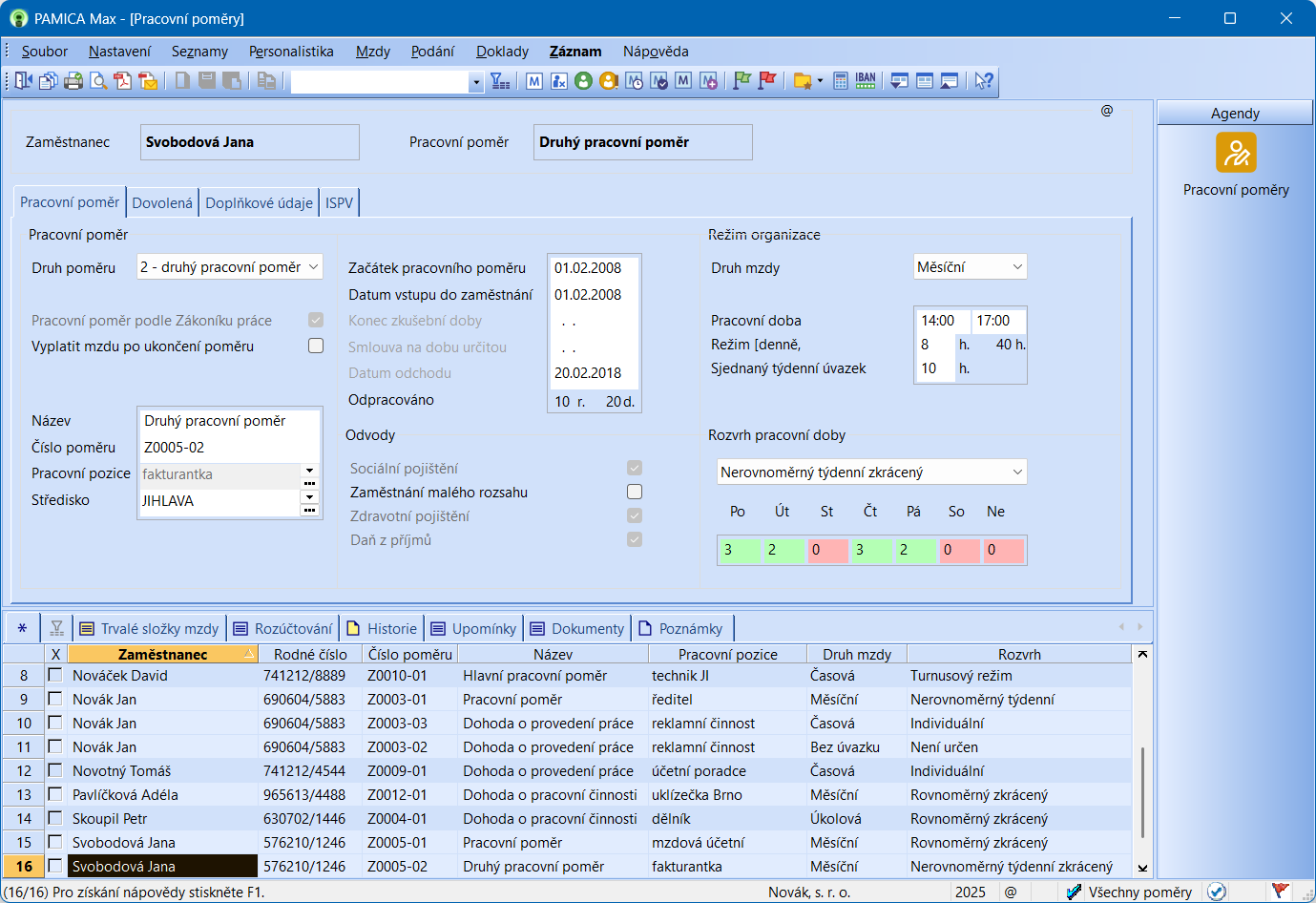Click the red filter icon in status bar
Image resolution: width=1316 pixels, height=903 pixels.
1281,892
